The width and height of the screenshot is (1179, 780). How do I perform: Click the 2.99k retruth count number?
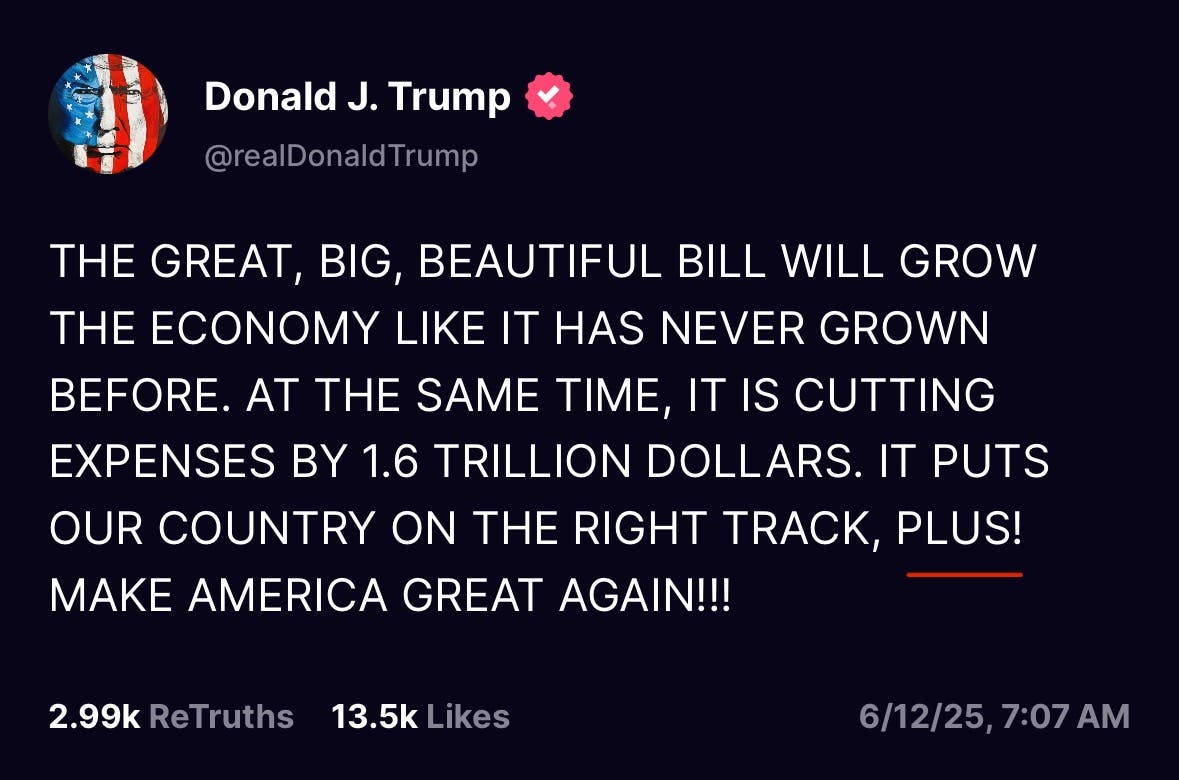[x=93, y=716]
